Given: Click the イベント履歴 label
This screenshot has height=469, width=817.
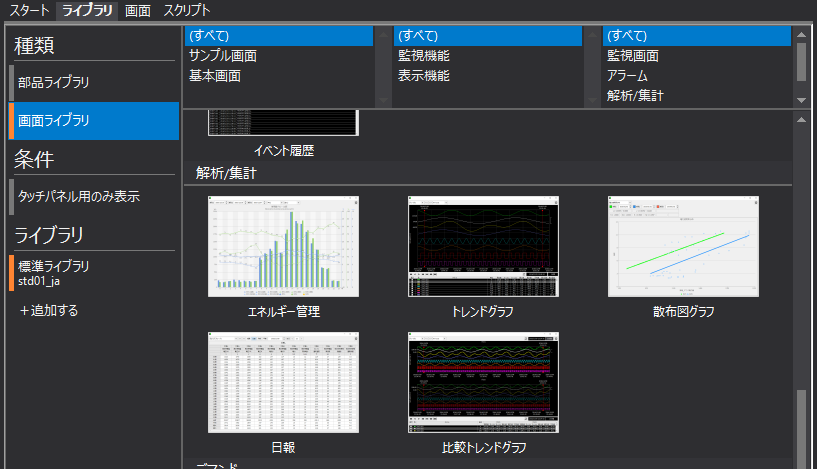Looking at the screenshot, I should (x=284, y=151).
